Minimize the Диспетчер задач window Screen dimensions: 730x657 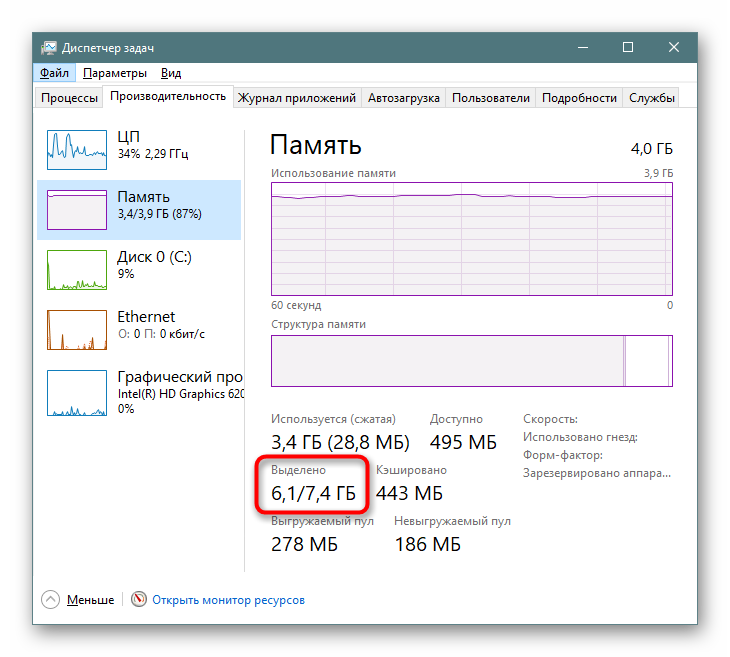pyautogui.click(x=583, y=47)
